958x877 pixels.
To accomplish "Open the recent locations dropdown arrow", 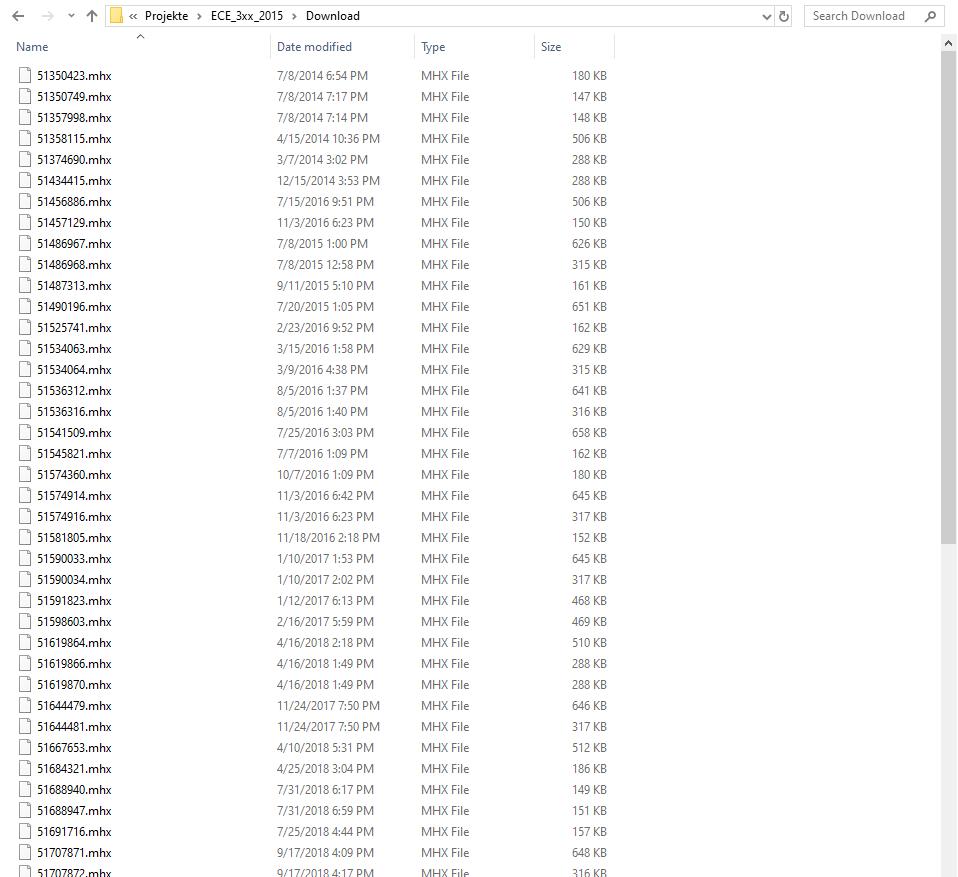I will tap(71, 17).
